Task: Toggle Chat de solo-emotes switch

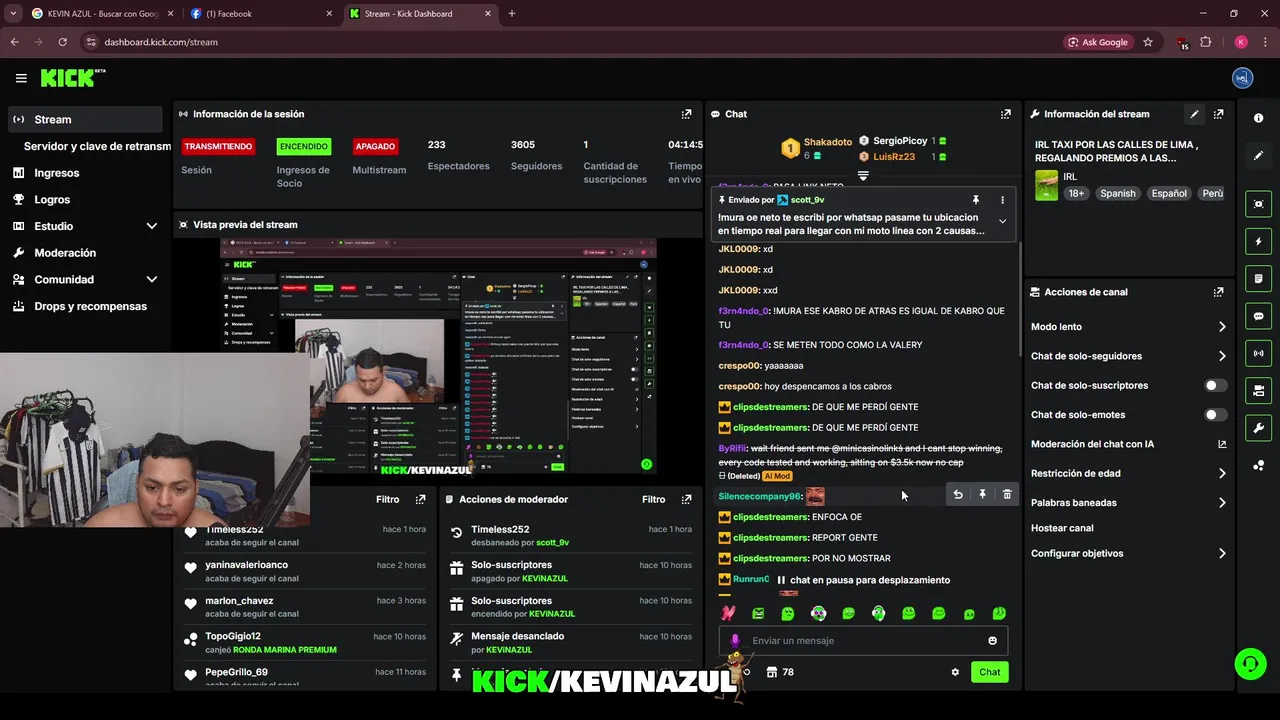Action: (1215, 414)
